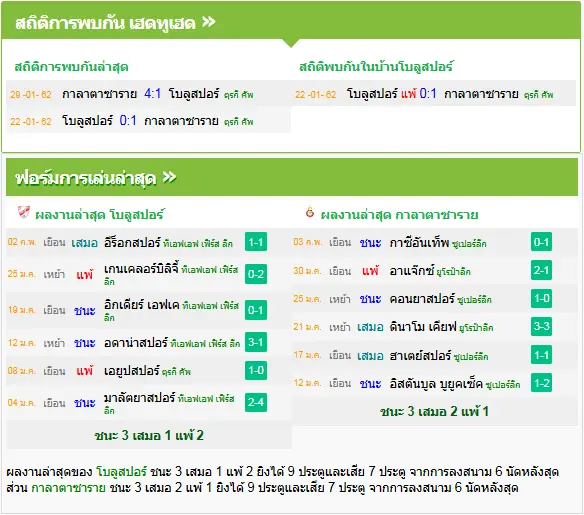
Task: Click the ผลงานล่าสุด โบลูสปอร์ heading
Action: tap(99, 214)
